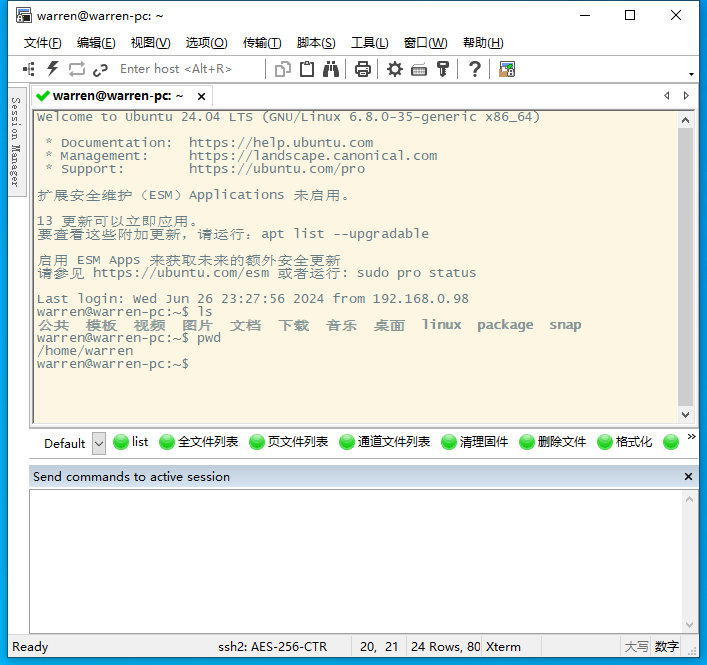Viewport: 707px width, 665px height.
Task: Click the 格式化 button
Action: pos(624,442)
